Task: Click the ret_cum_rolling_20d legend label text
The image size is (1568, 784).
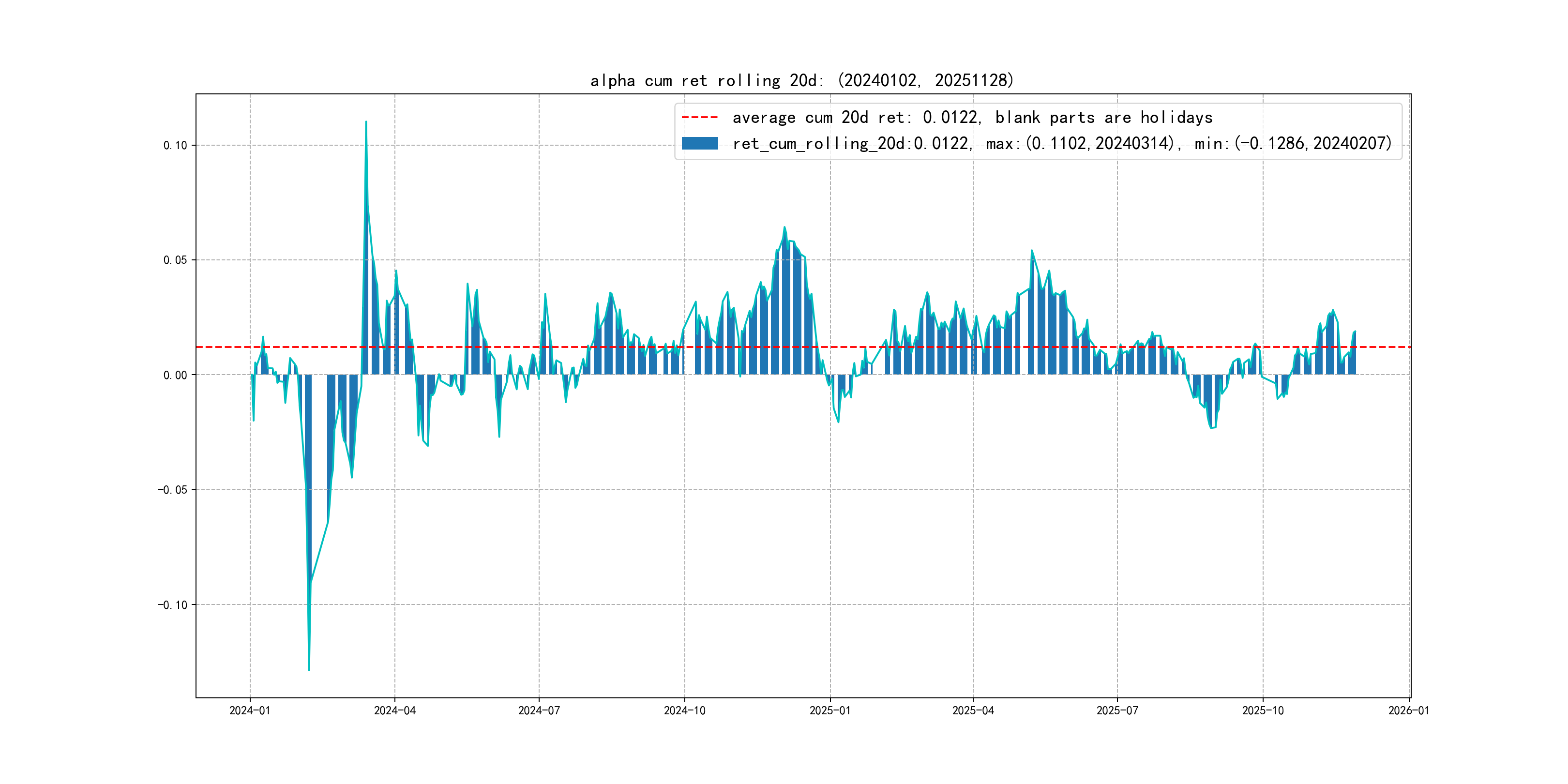Action: (1062, 144)
